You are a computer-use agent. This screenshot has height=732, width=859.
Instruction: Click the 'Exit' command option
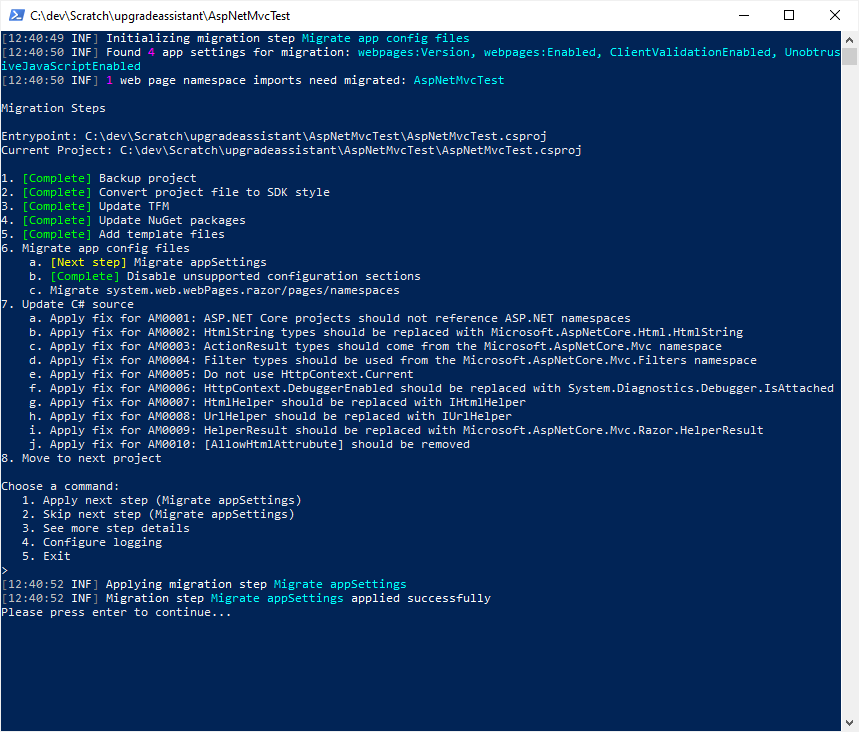coord(56,556)
